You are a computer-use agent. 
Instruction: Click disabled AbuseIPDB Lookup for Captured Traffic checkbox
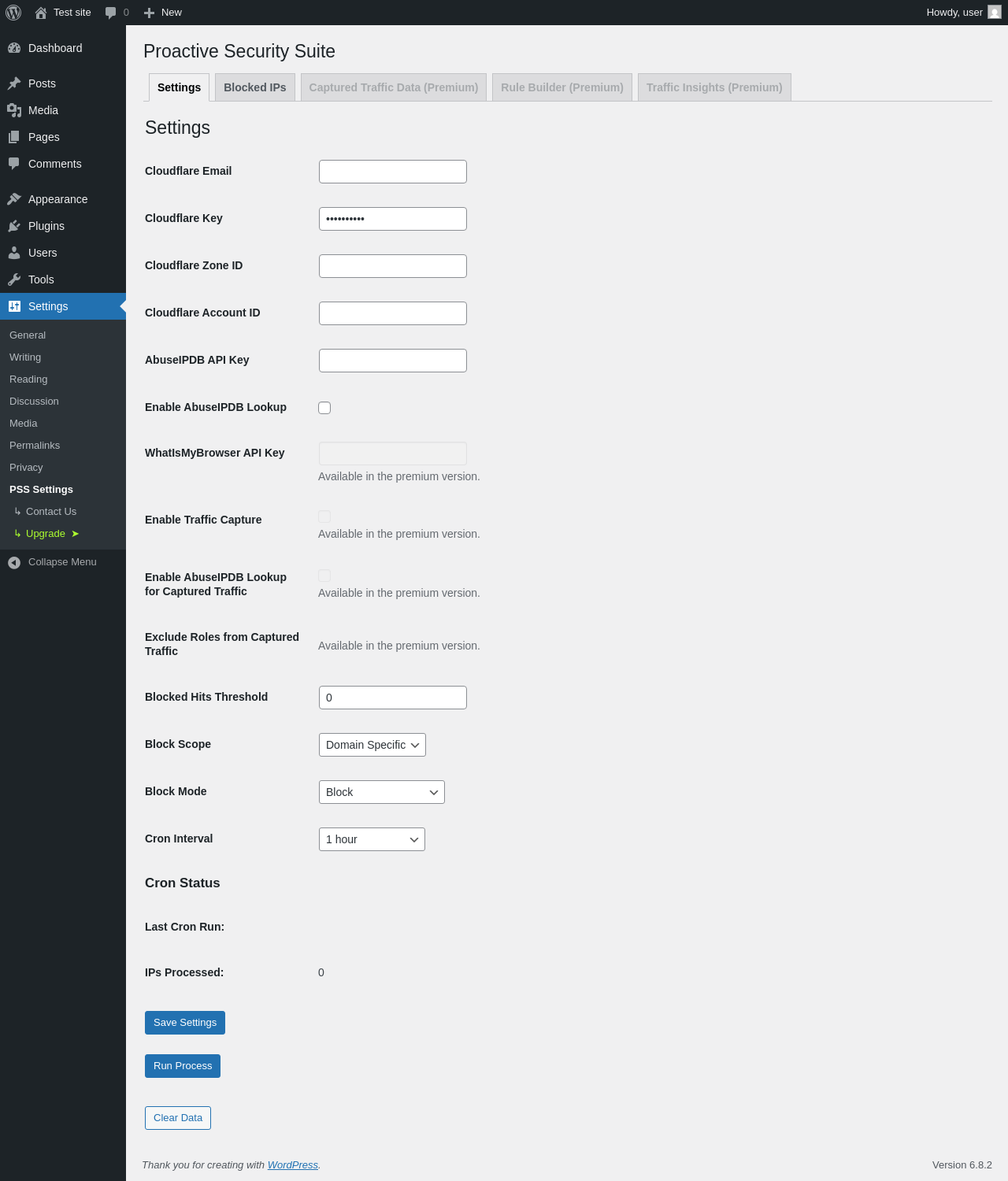[x=324, y=576]
